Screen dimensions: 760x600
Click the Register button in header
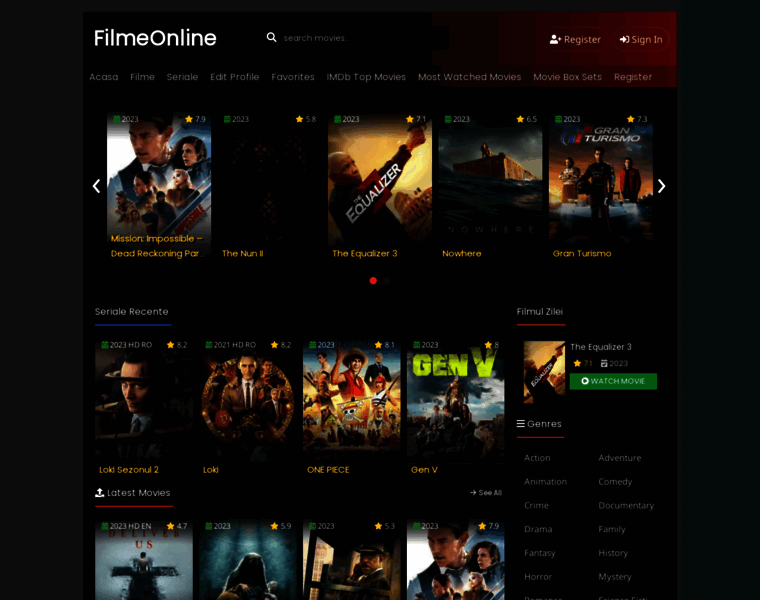coord(575,40)
